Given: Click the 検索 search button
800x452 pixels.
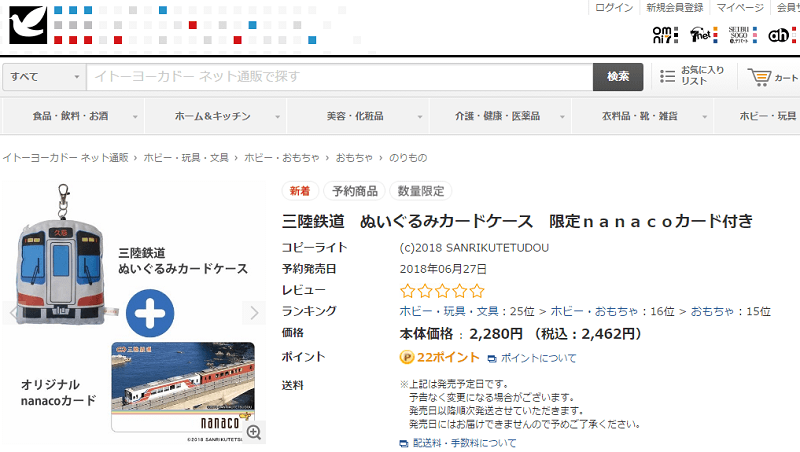Looking at the screenshot, I should click(618, 77).
